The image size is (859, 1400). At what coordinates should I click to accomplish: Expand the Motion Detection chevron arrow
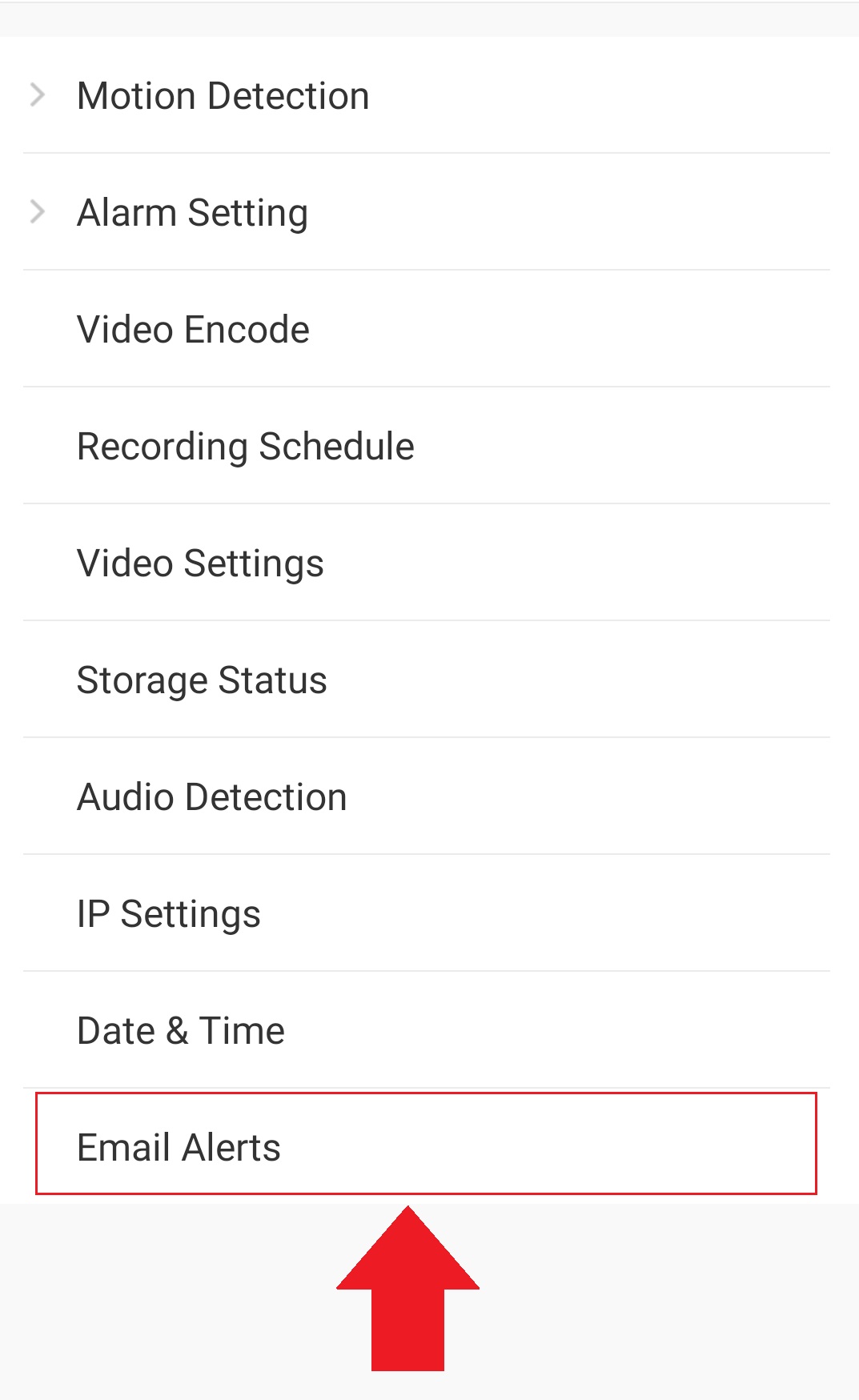pos(37,95)
